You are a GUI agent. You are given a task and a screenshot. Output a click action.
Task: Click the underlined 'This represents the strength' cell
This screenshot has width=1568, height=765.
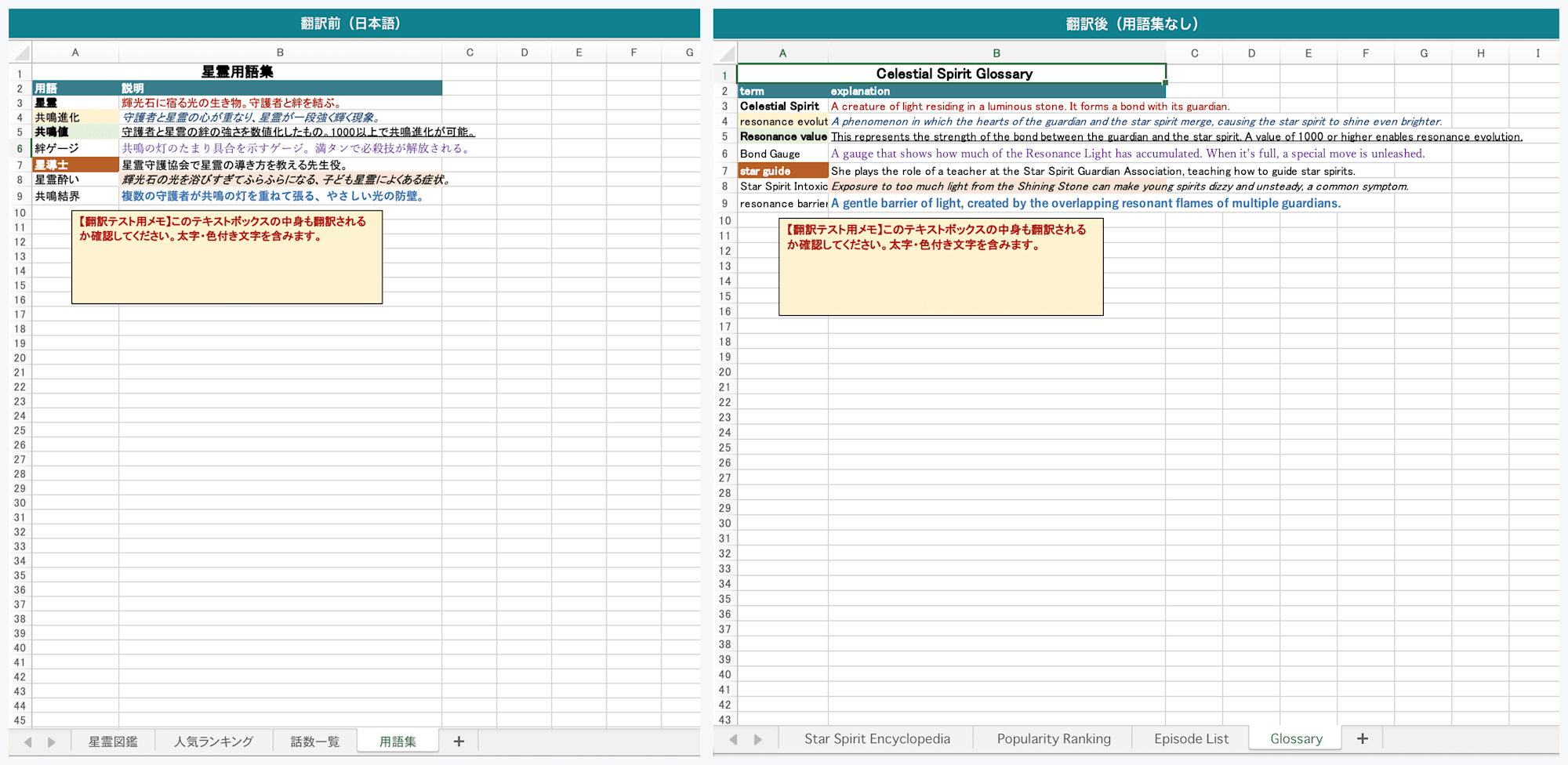(x=1177, y=136)
